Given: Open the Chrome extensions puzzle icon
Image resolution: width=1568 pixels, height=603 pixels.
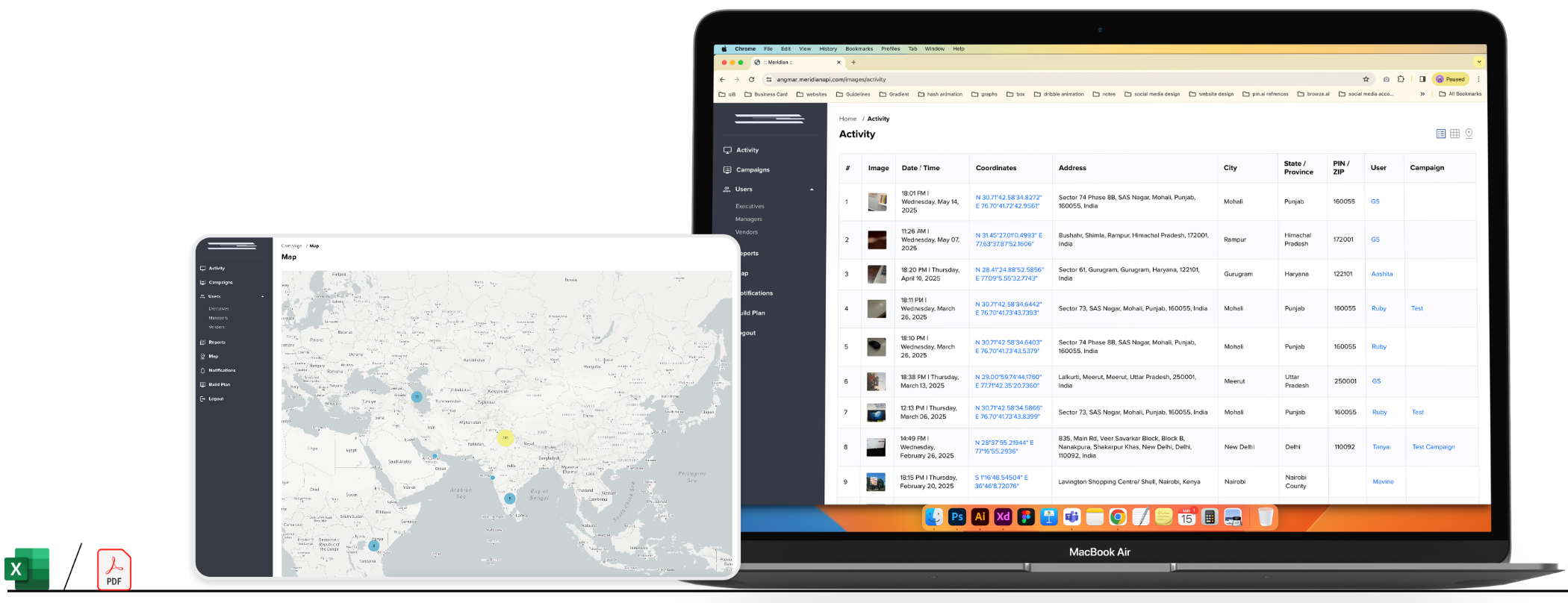Looking at the screenshot, I should (1401, 79).
